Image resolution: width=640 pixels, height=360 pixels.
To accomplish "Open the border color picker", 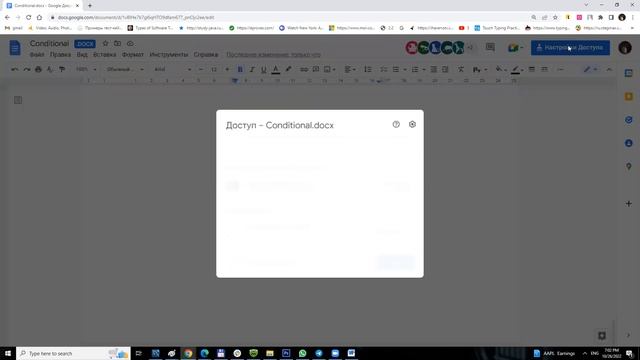I will point(517,69).
